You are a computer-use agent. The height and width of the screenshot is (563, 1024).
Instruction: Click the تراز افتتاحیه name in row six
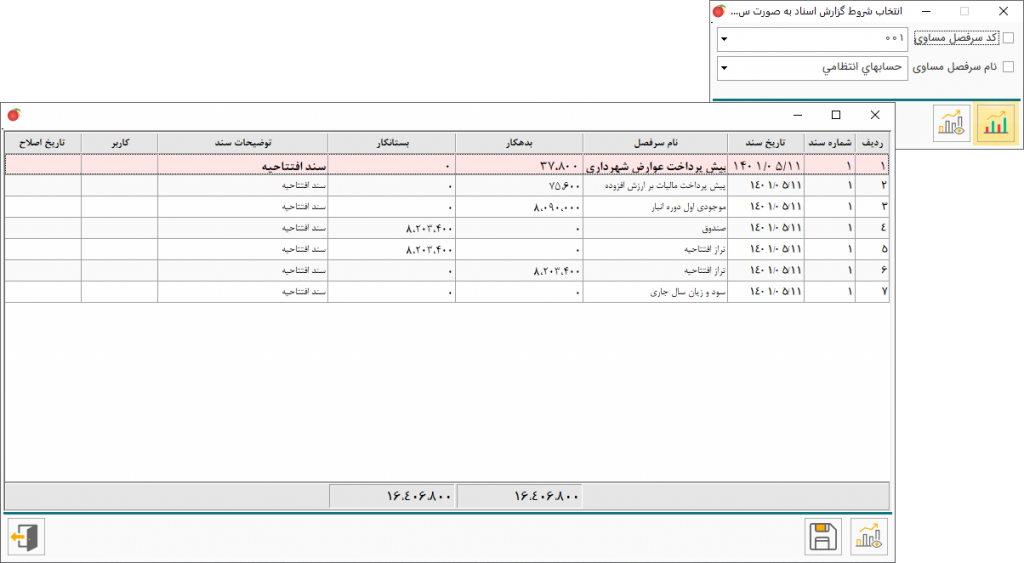tap(705, 270)
